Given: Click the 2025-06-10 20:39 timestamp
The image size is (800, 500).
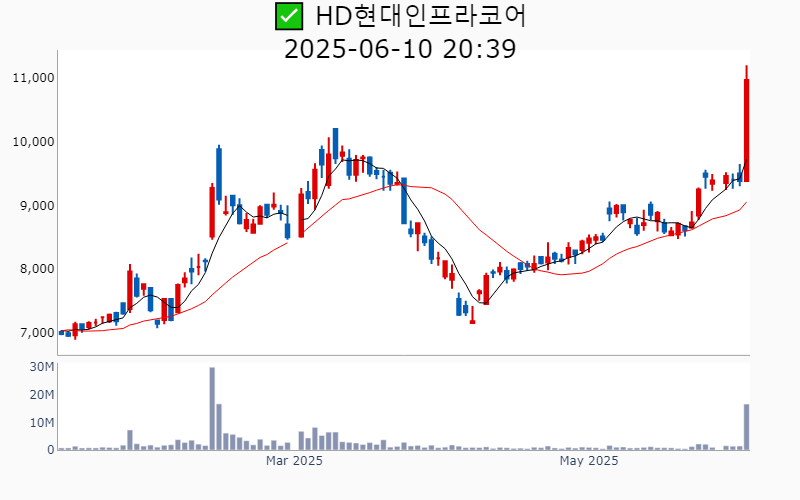Looking at the screenshot, I should click(400, 49).
